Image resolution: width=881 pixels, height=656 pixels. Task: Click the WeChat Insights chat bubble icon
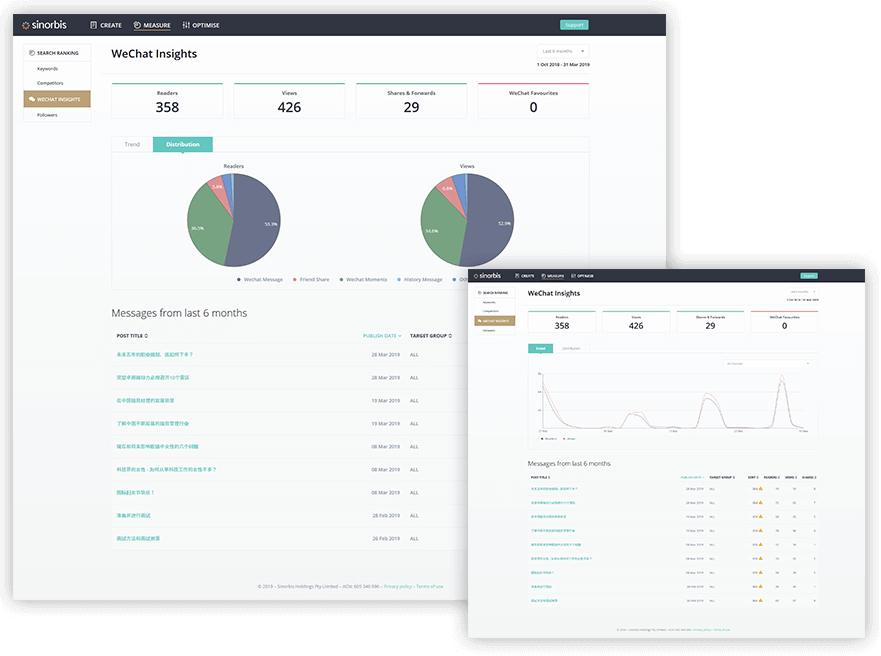[32, 99]
